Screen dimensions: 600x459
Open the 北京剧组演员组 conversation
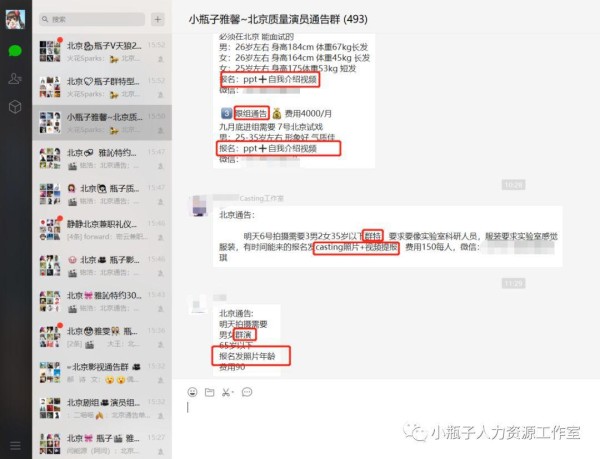pyautogui.click(x=102, y=408)
